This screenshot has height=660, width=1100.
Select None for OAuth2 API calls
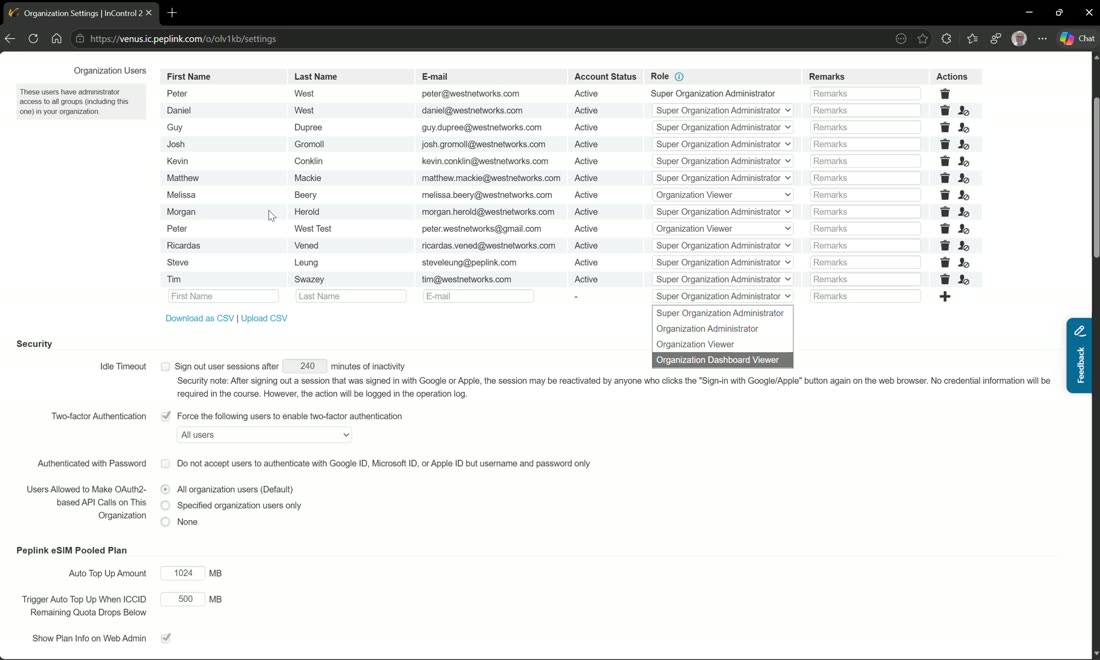click(166, 522)
